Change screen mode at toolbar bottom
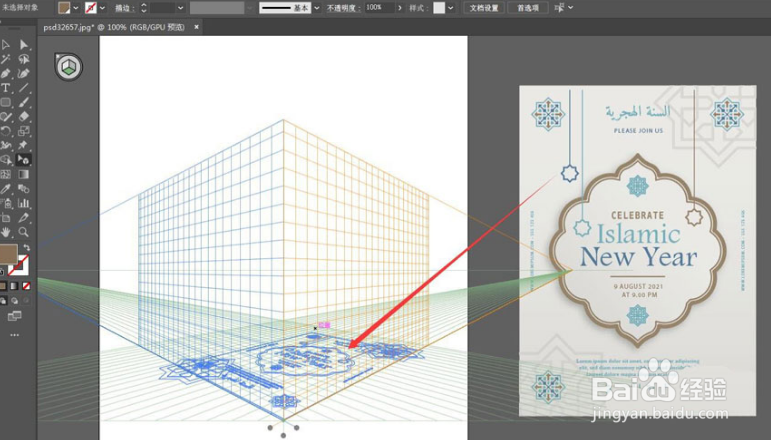The image size is (771, 440). point(14,316)
